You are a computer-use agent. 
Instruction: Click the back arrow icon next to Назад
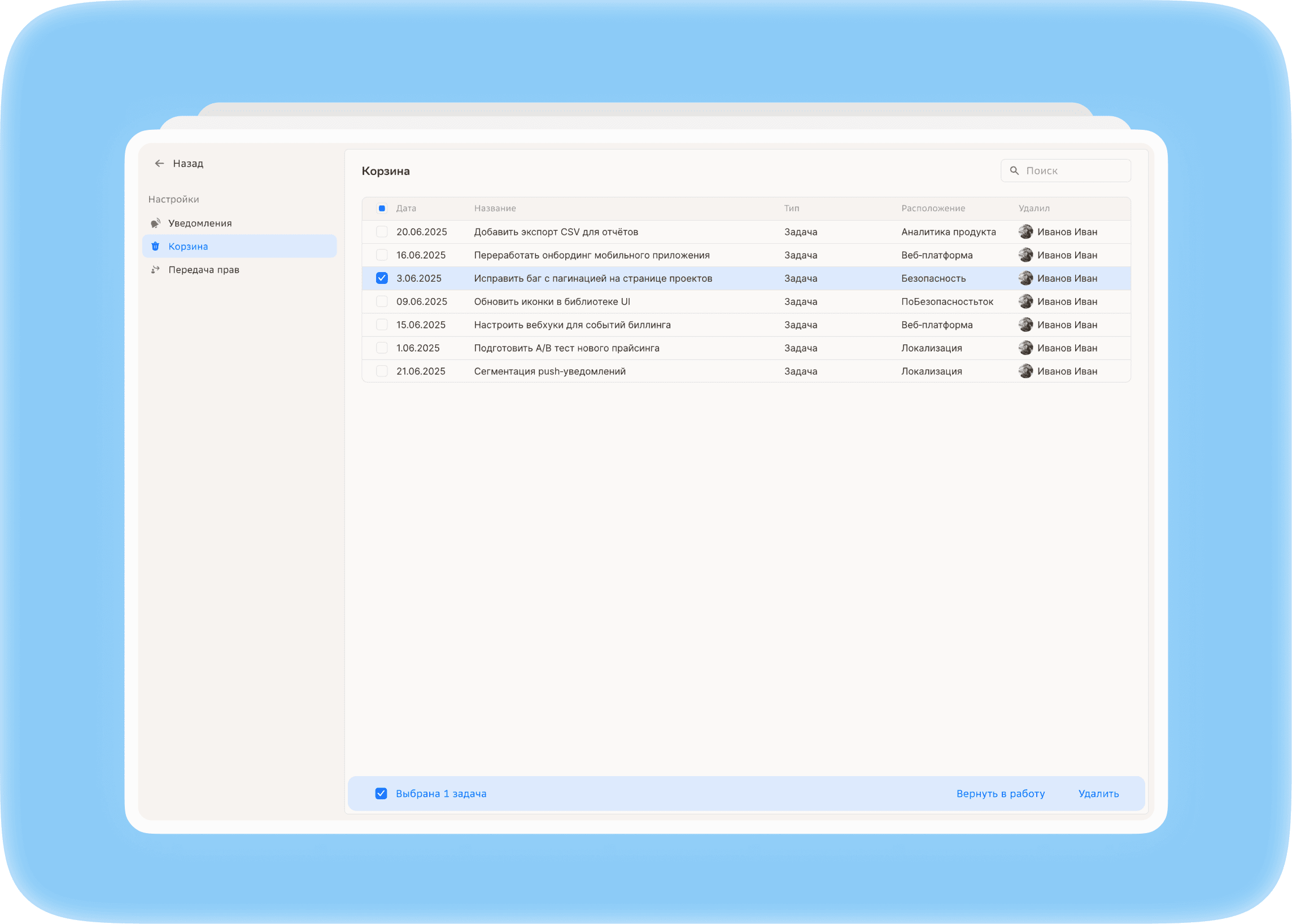159,163
